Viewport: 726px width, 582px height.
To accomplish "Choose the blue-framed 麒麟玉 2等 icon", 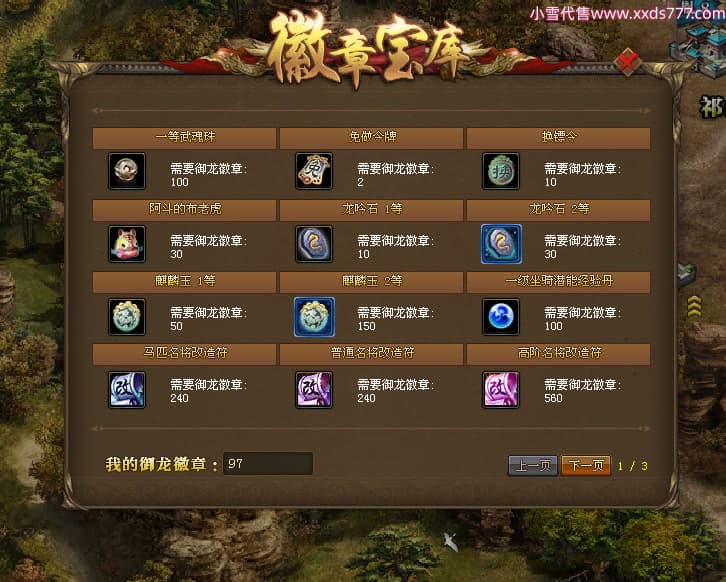I will [x=314, y=317].
